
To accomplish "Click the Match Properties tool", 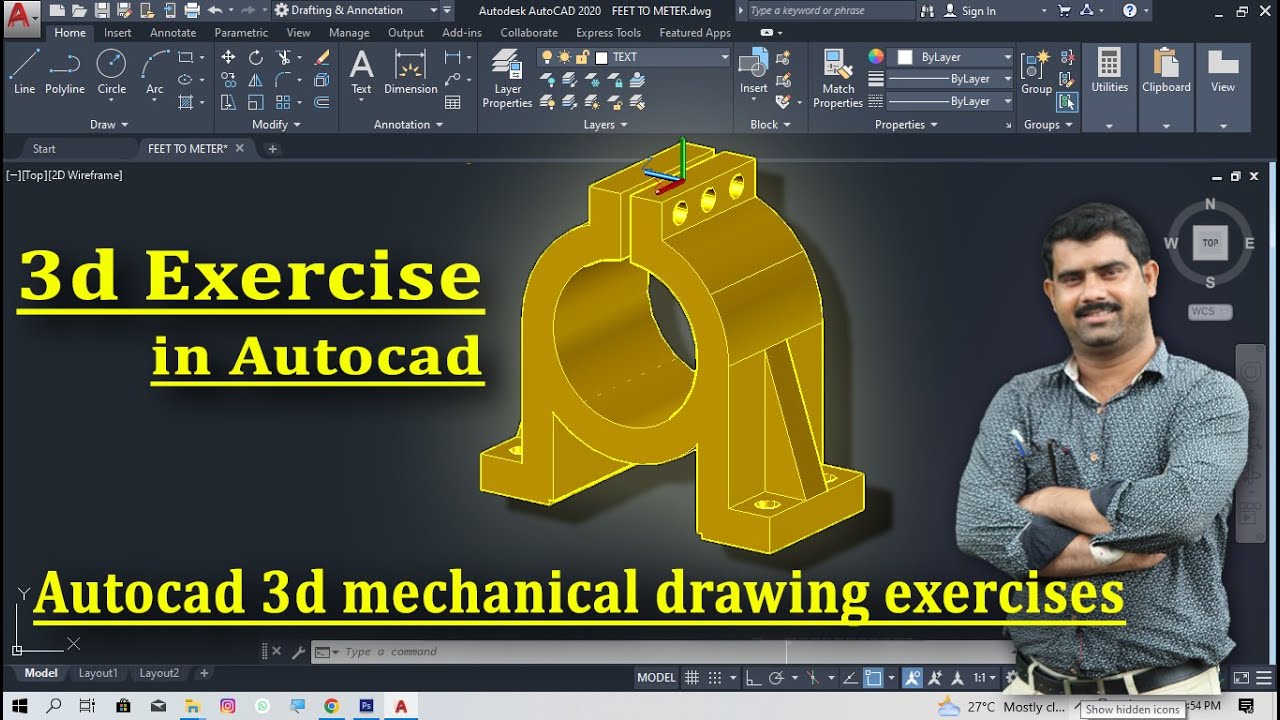I will pyautogui.click(x=838, y=78).
